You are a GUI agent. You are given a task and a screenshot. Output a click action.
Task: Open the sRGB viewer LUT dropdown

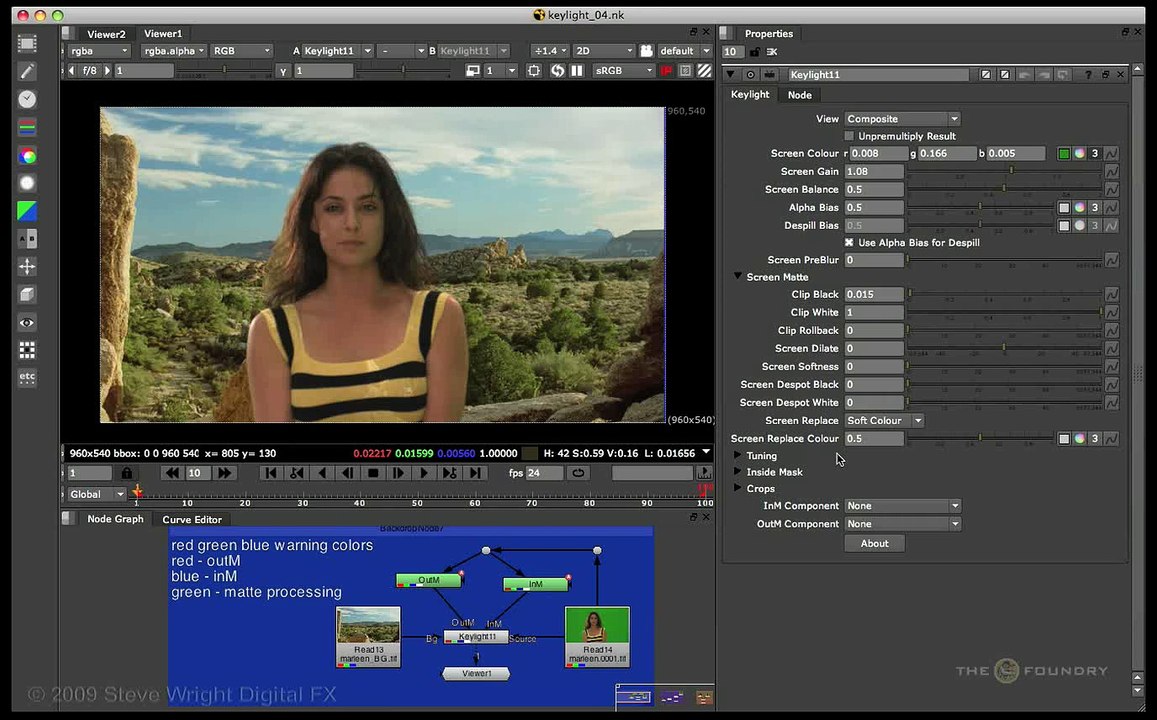tap(624, 71)
